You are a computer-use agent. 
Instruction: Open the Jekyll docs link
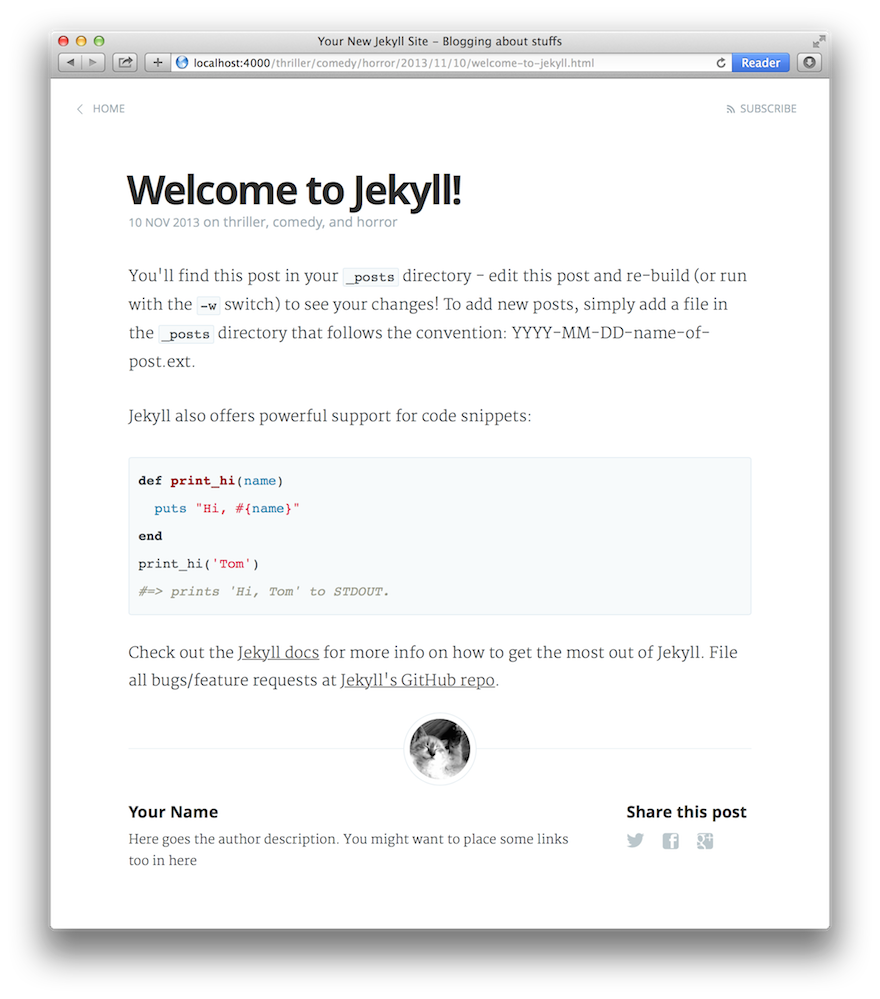point(278,652)
